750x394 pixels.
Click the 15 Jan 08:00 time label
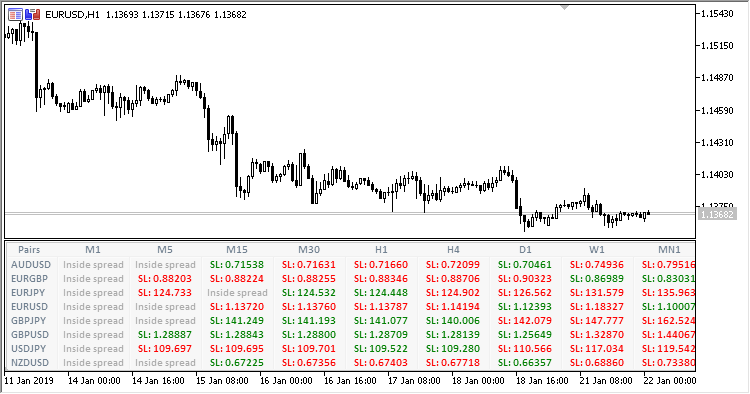(x=222, y=381)
